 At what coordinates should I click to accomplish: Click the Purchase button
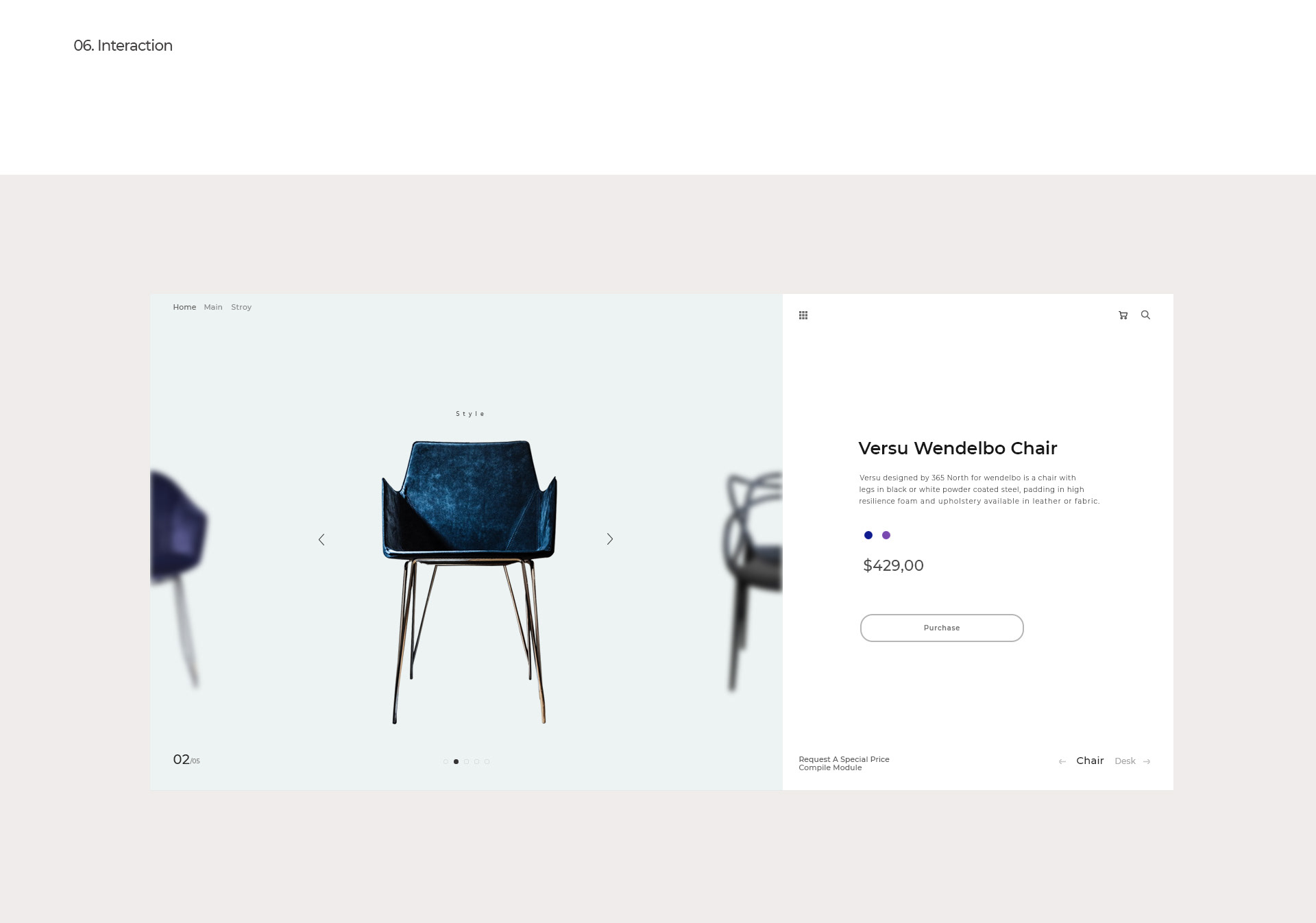(942, 628)
